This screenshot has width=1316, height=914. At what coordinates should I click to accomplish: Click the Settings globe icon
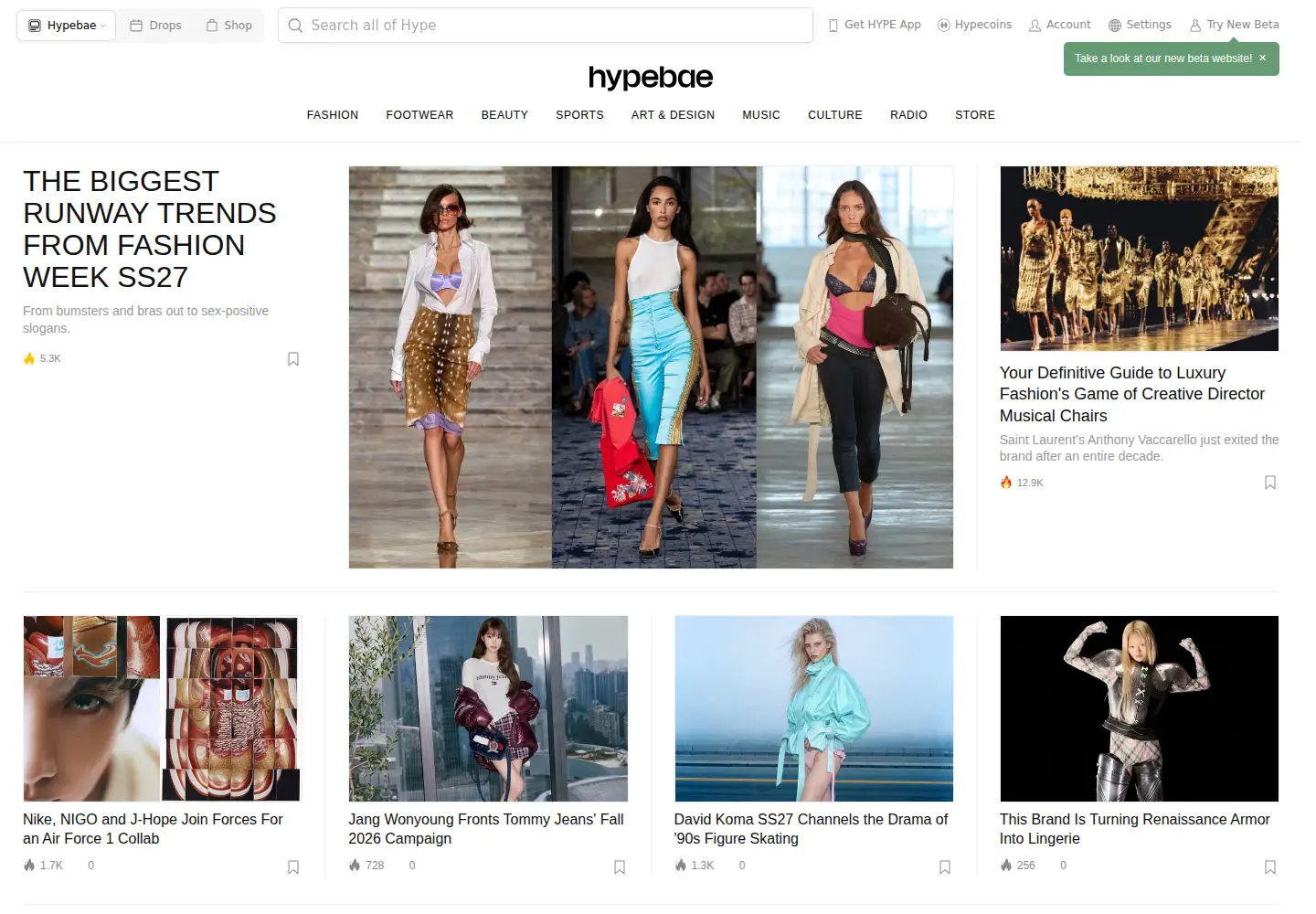pos(1115,26)
